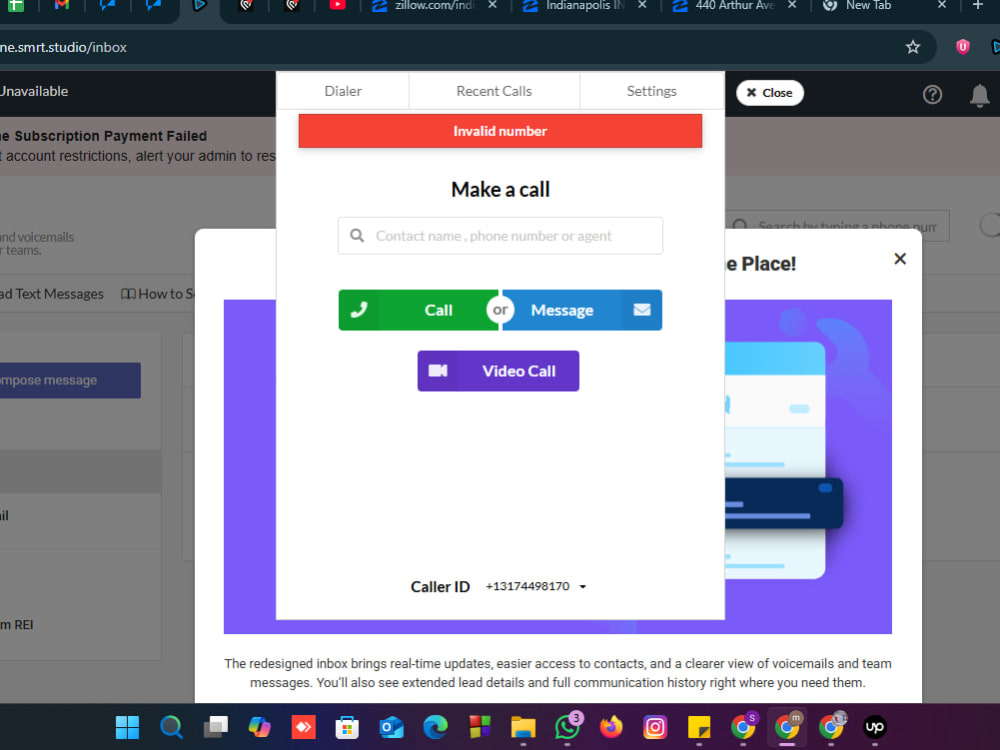
Task: Open Microsoft Store from the taskbar
Action: pyautogui.click(x=347, y=727)
